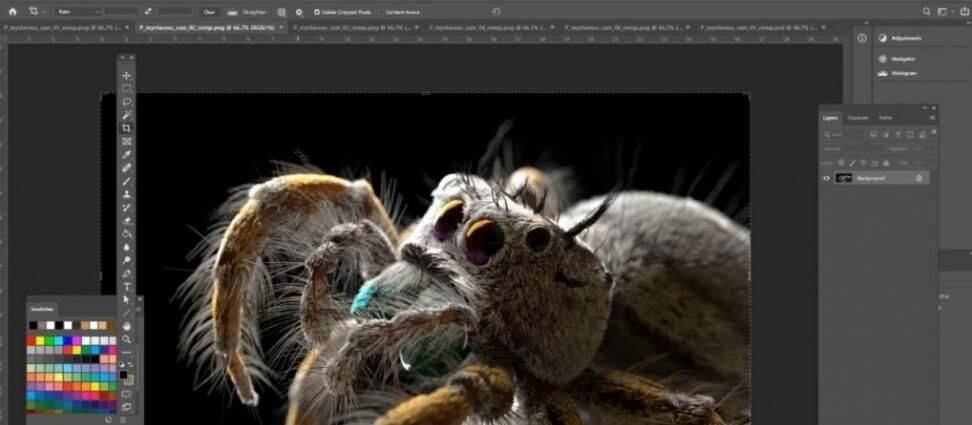Select the Zoom tool in toolbar

(x=127, y=339)
